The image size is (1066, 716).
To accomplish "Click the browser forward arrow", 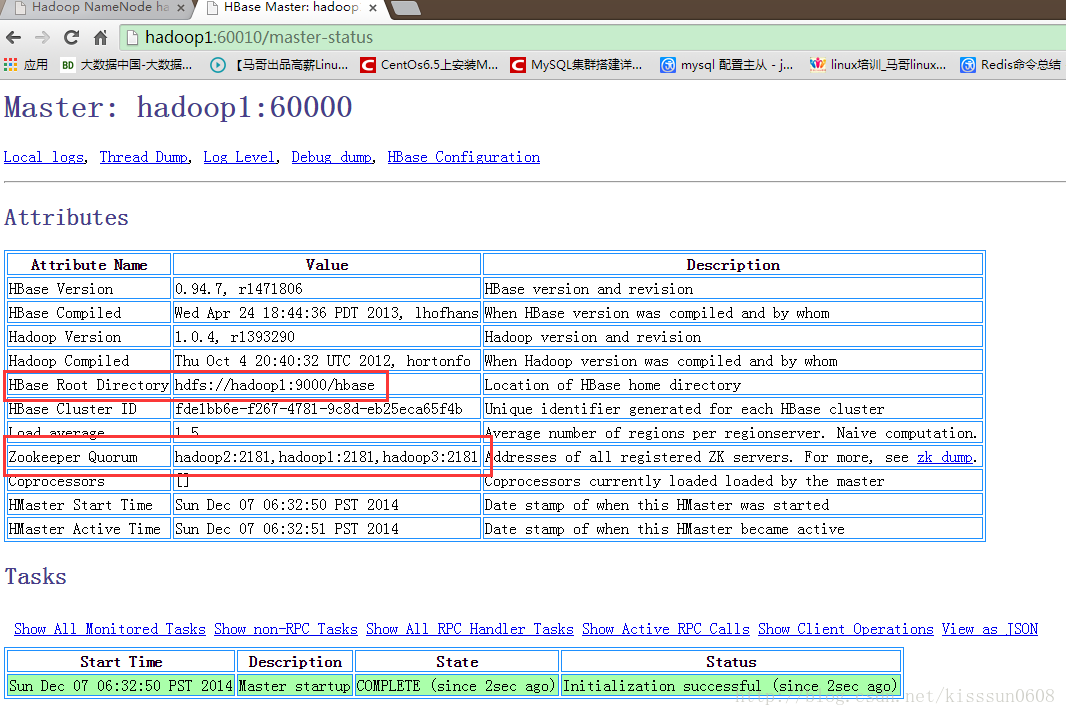I will (x=42, y=37).
